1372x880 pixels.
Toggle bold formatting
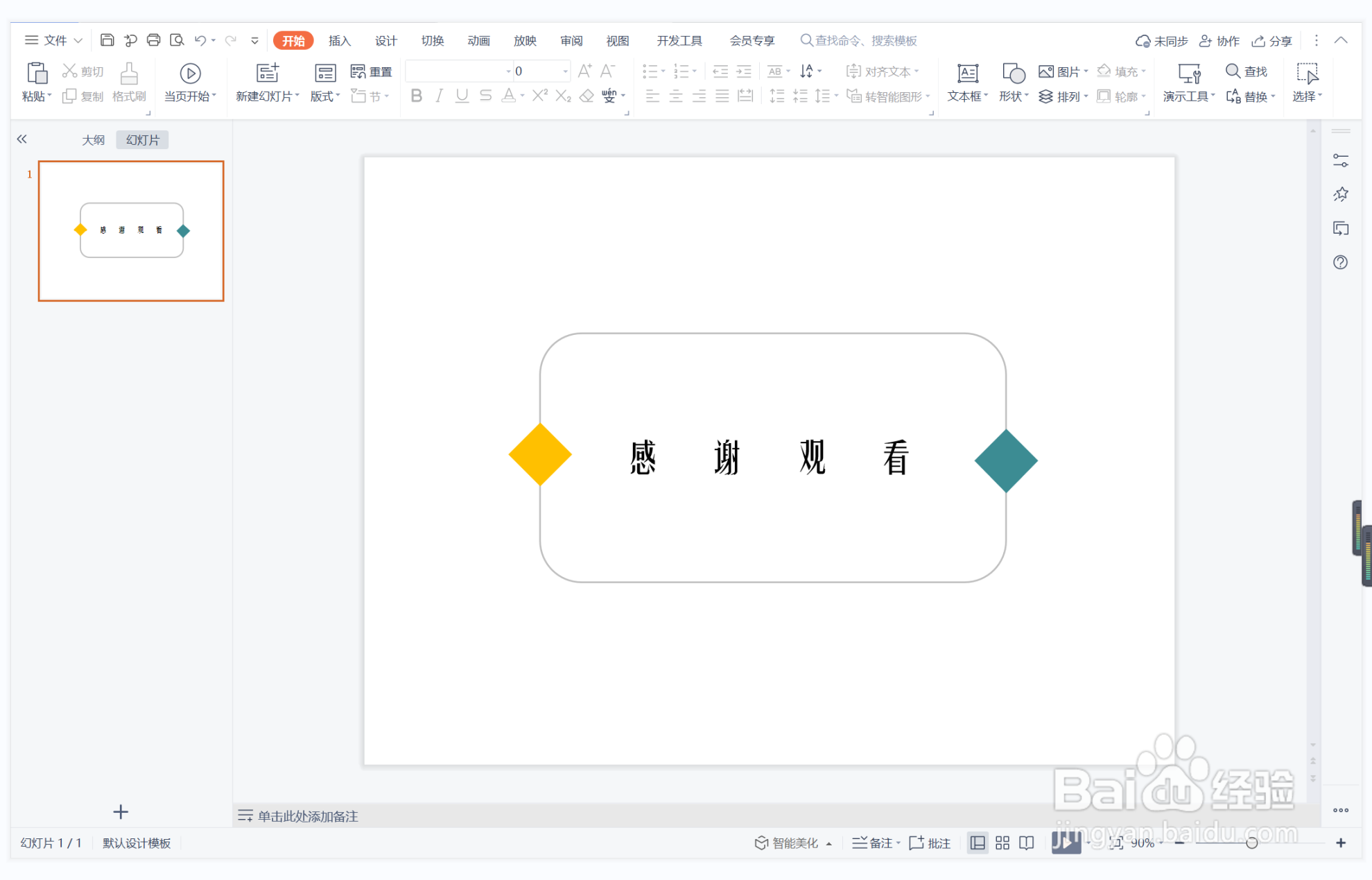pos(416,96)
